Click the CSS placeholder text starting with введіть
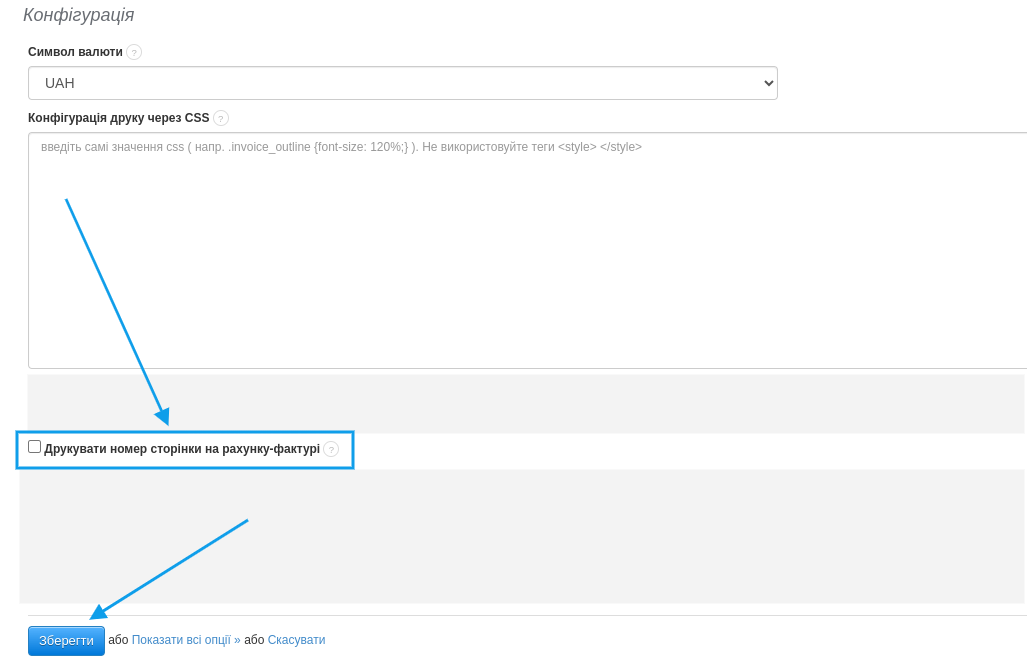Viewport: 1027px width, 669px height. [x=340, y=147]
